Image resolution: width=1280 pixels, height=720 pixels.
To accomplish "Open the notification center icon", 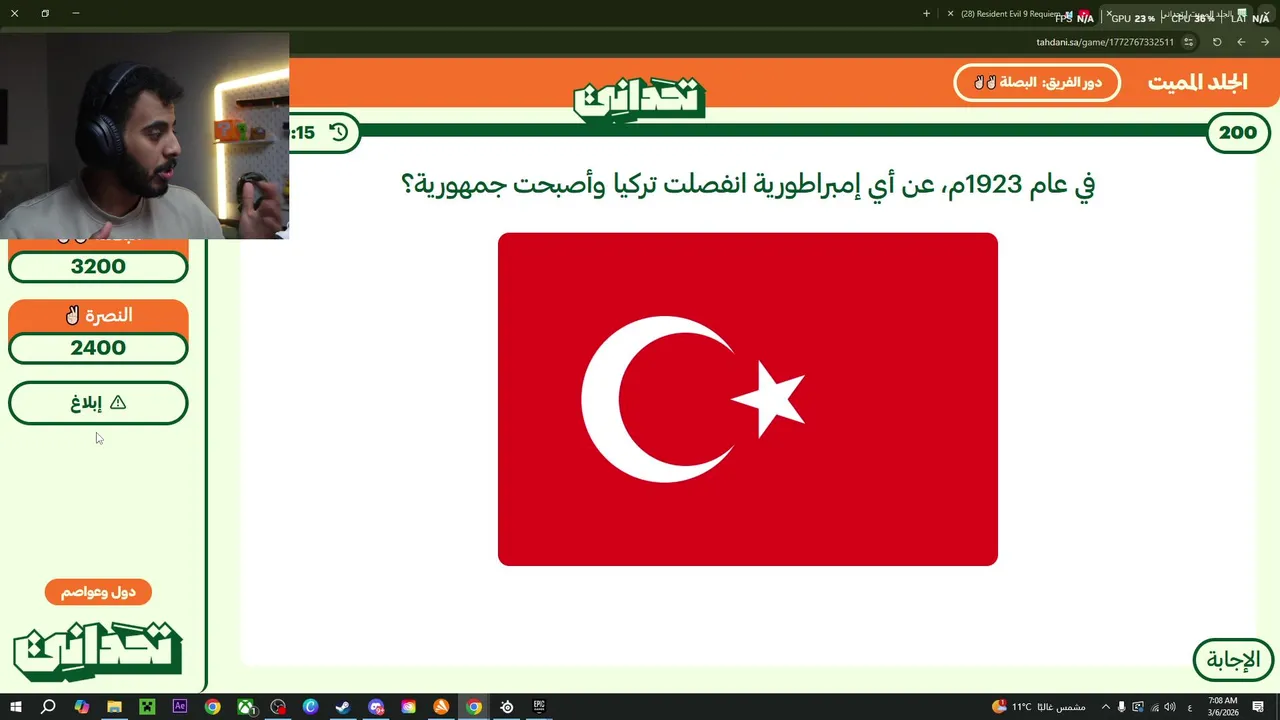I will (x=1258, y=707).
